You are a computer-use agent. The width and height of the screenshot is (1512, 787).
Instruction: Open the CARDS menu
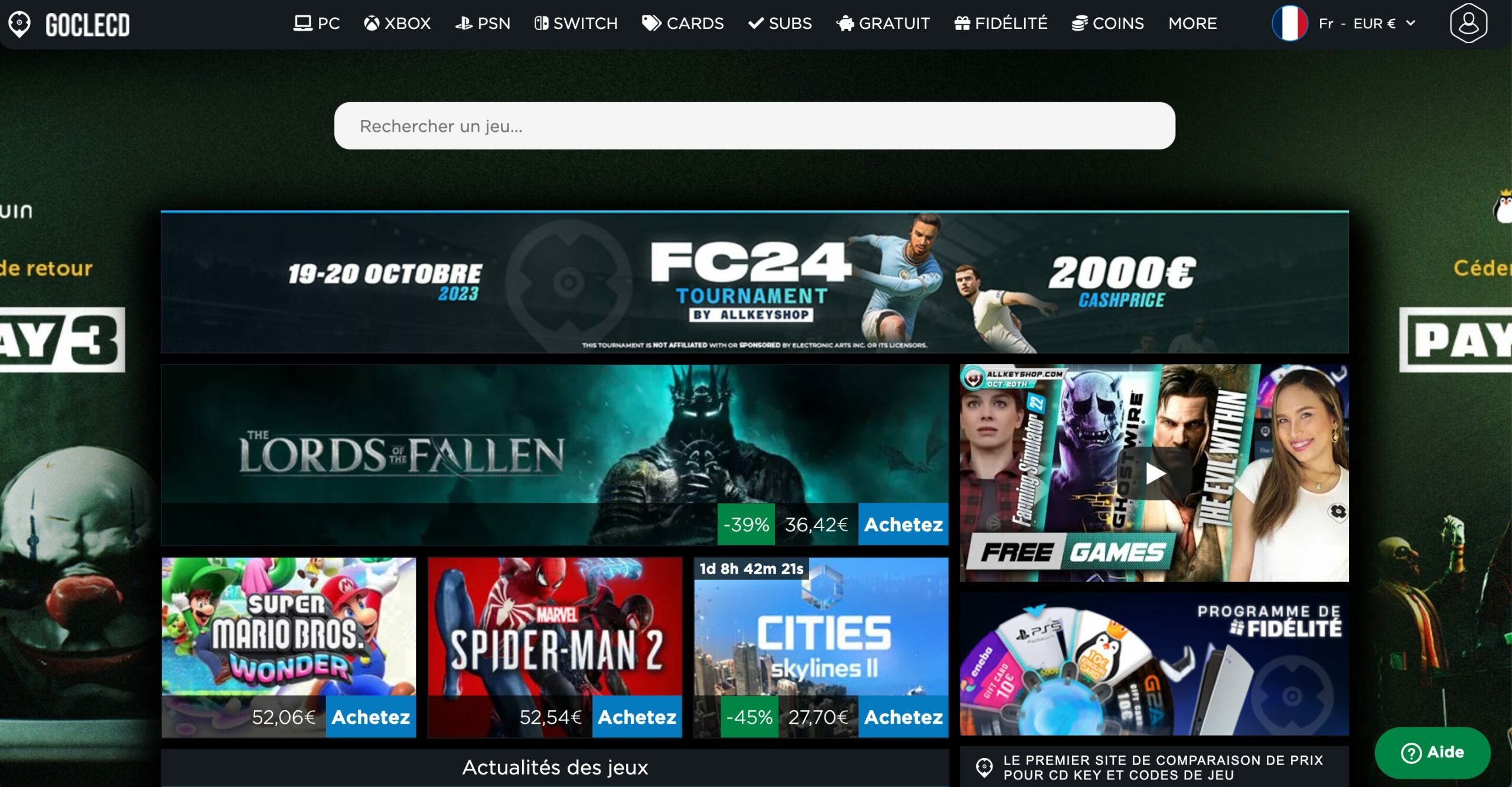683,24
